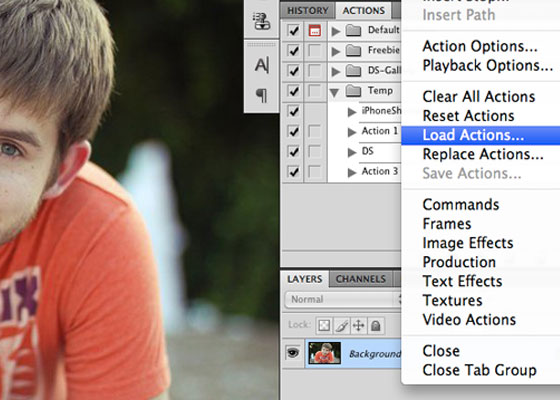Select folder icon of Temp set
Screen dimensions: 560x400
(353, 91)
